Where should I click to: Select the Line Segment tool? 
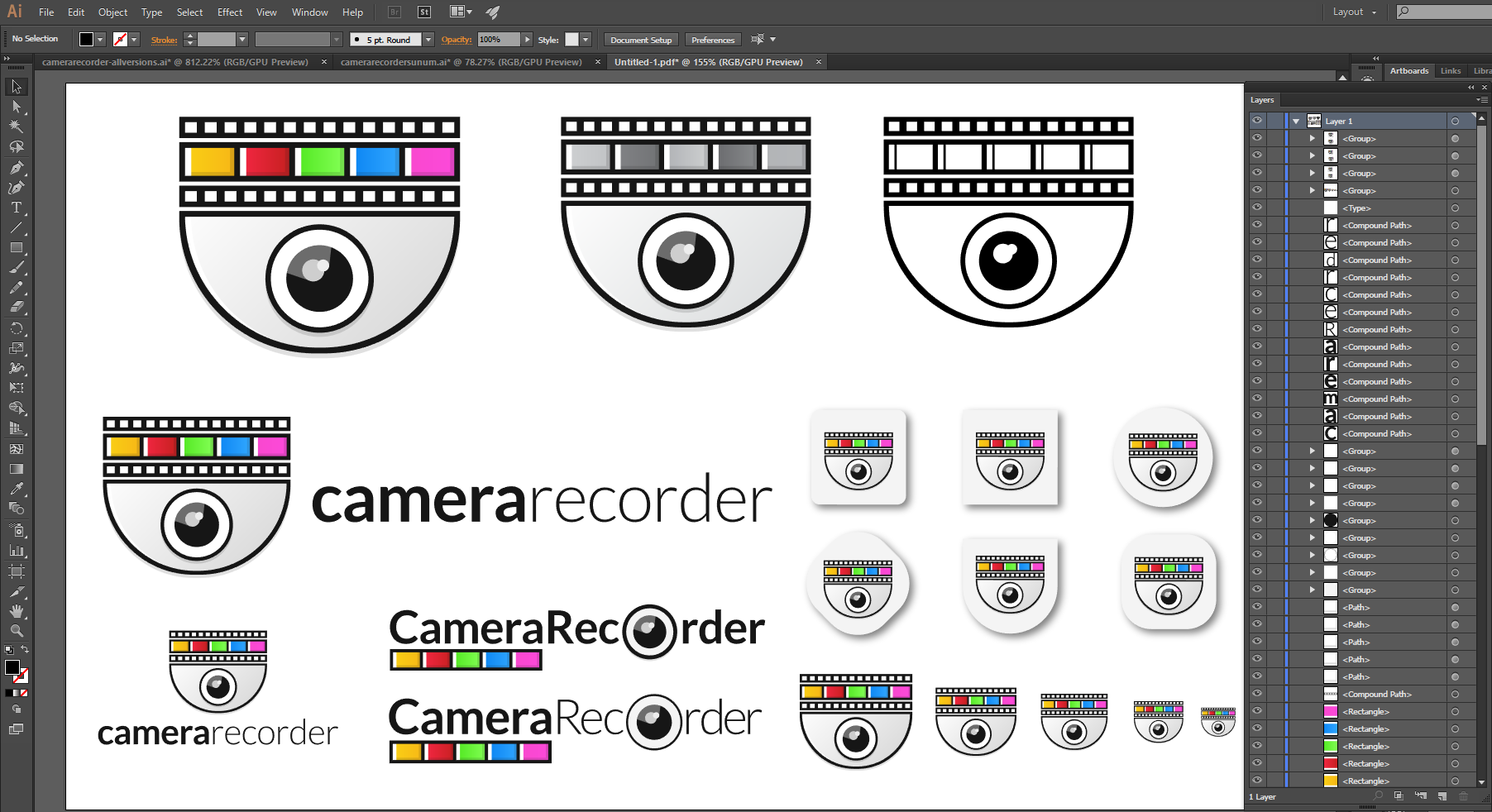point(16,227)
